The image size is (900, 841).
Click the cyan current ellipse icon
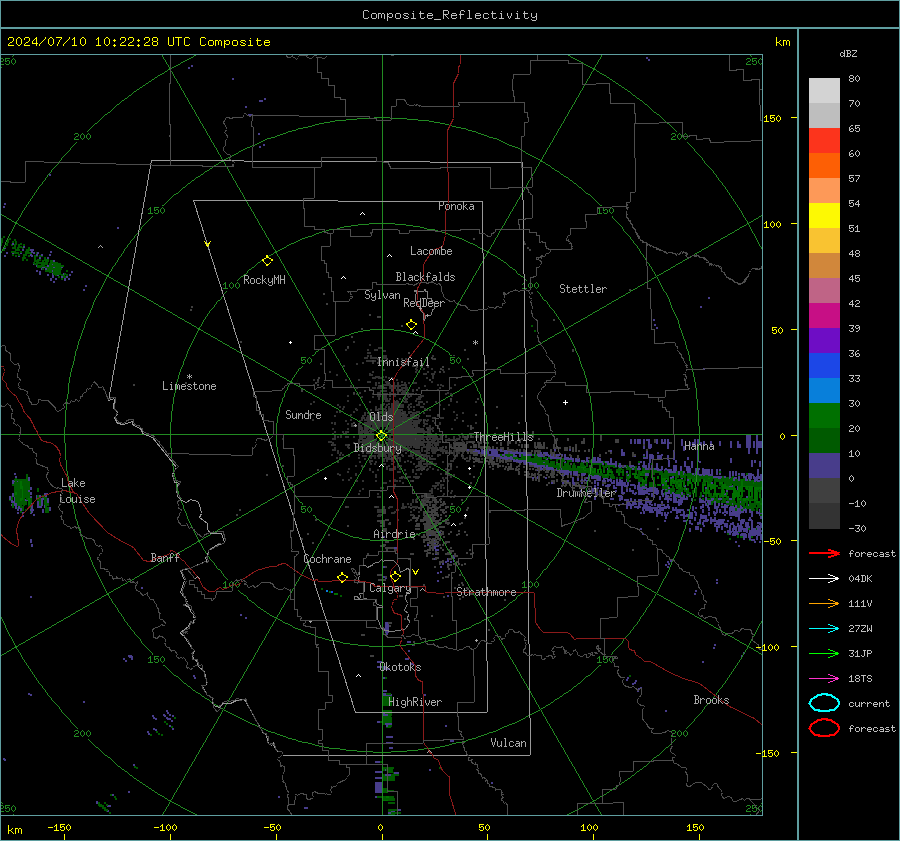[x=824, y=703]
